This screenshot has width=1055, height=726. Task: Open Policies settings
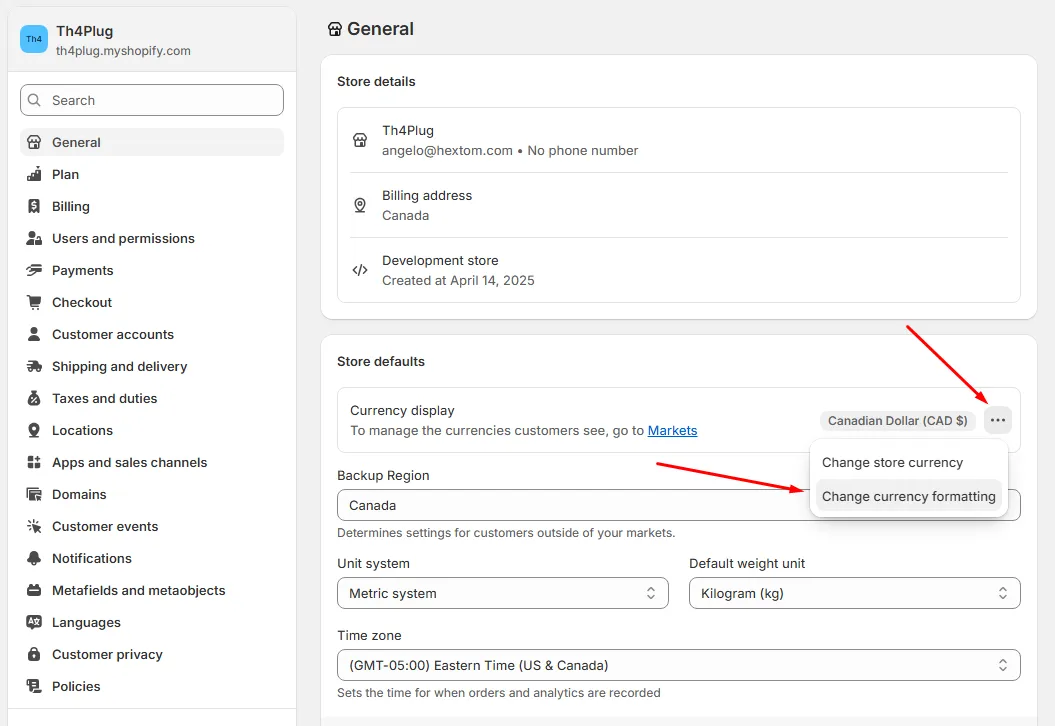tap(152, 686)
